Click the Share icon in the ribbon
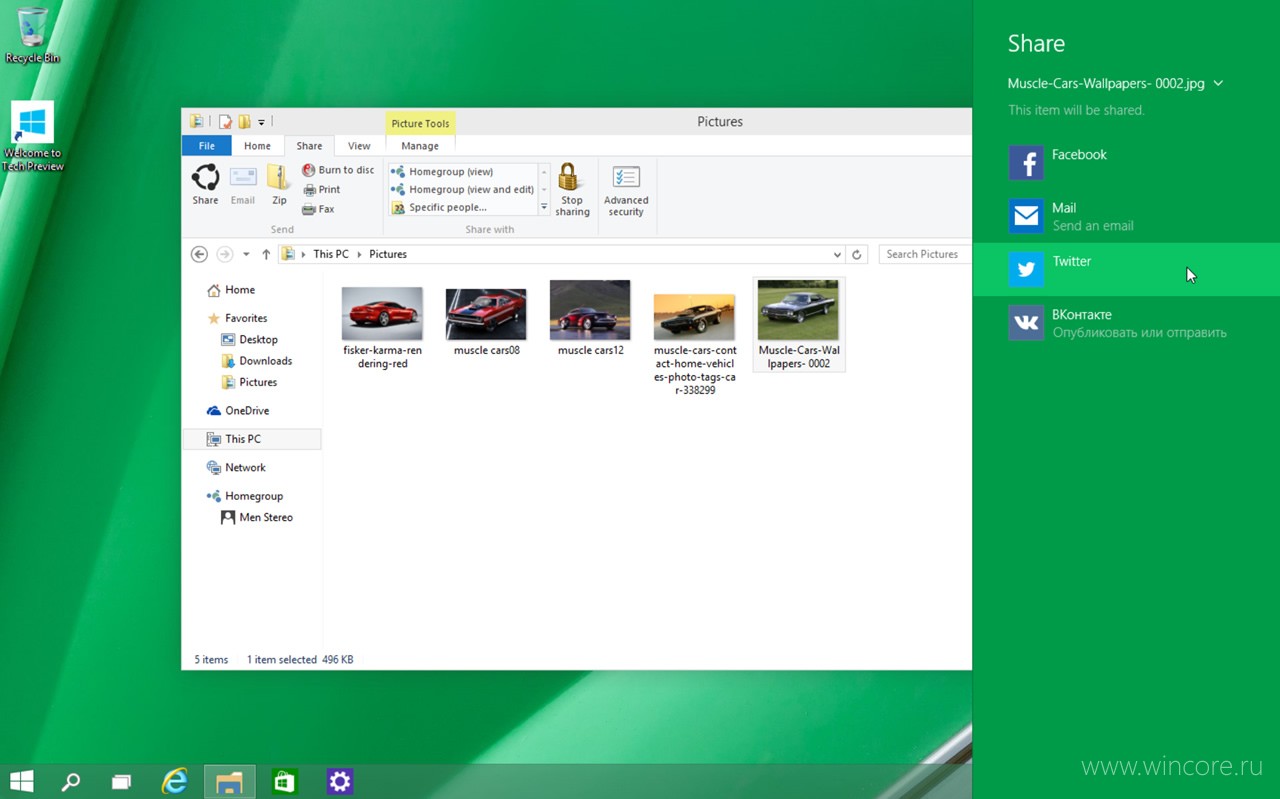1280x799 pixels. [205, 185]
